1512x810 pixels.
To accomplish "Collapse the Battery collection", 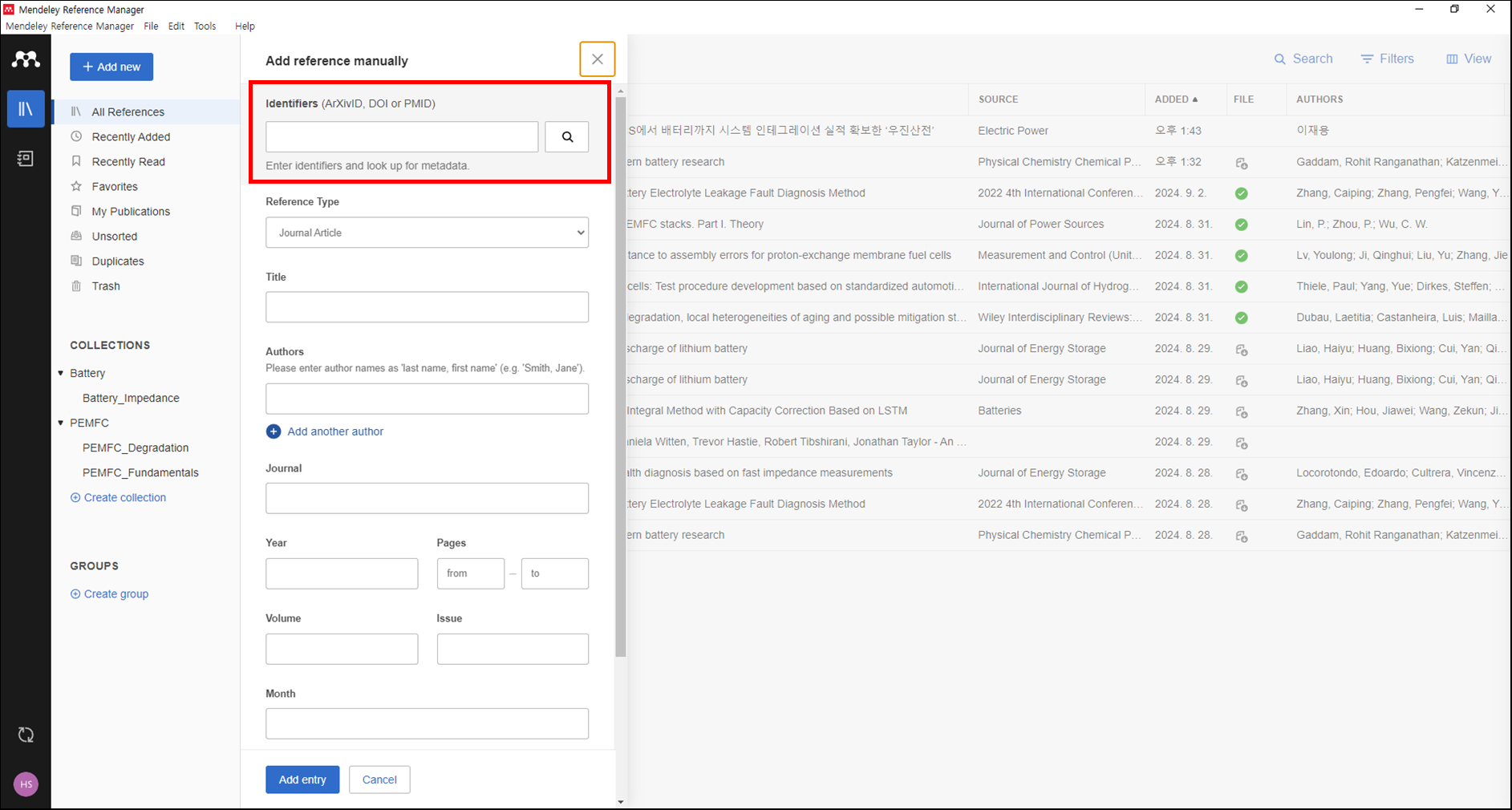I will tap(61, 373).
